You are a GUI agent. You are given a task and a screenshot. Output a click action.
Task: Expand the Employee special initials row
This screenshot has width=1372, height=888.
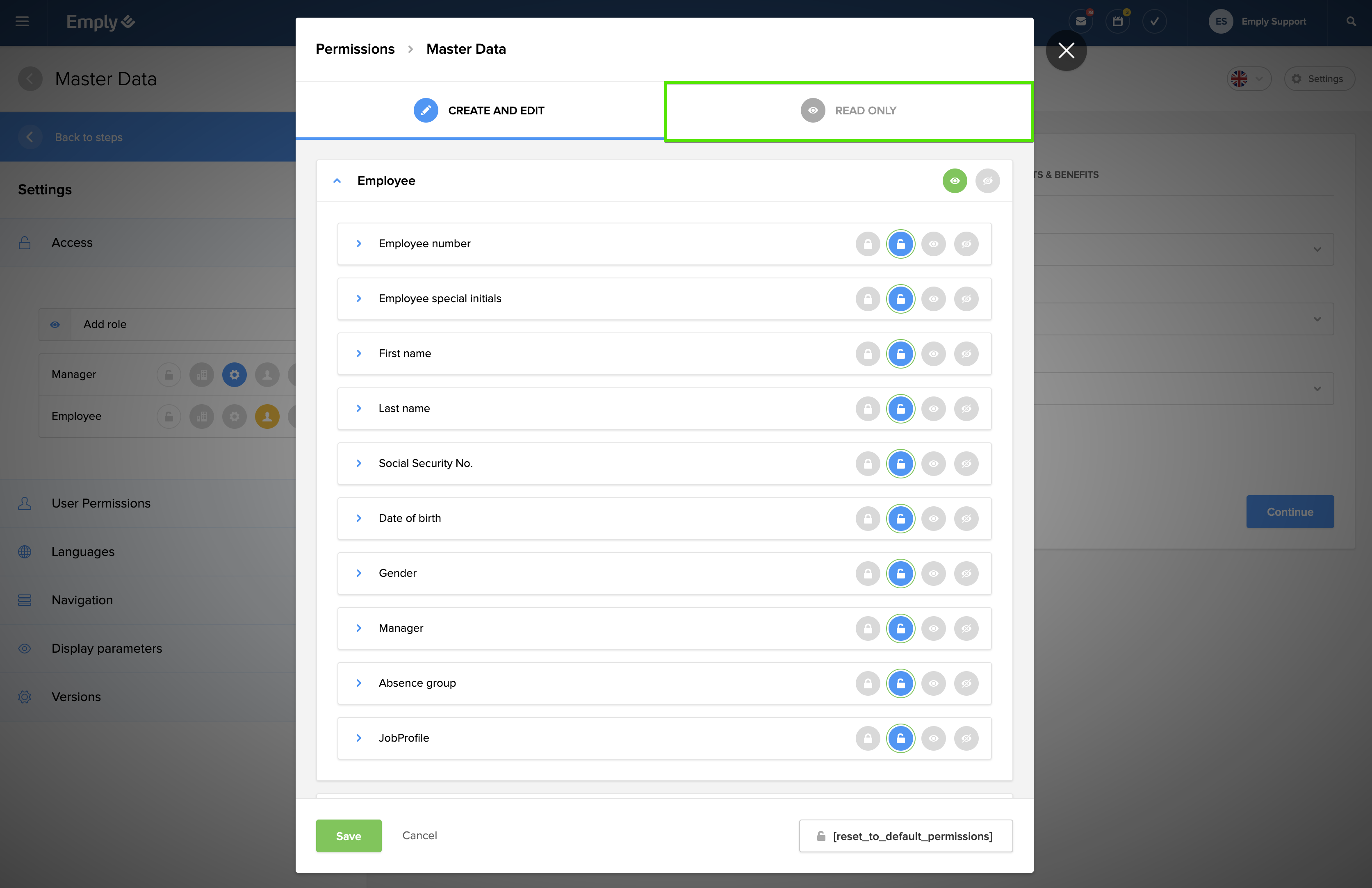(x=358, y=298)
